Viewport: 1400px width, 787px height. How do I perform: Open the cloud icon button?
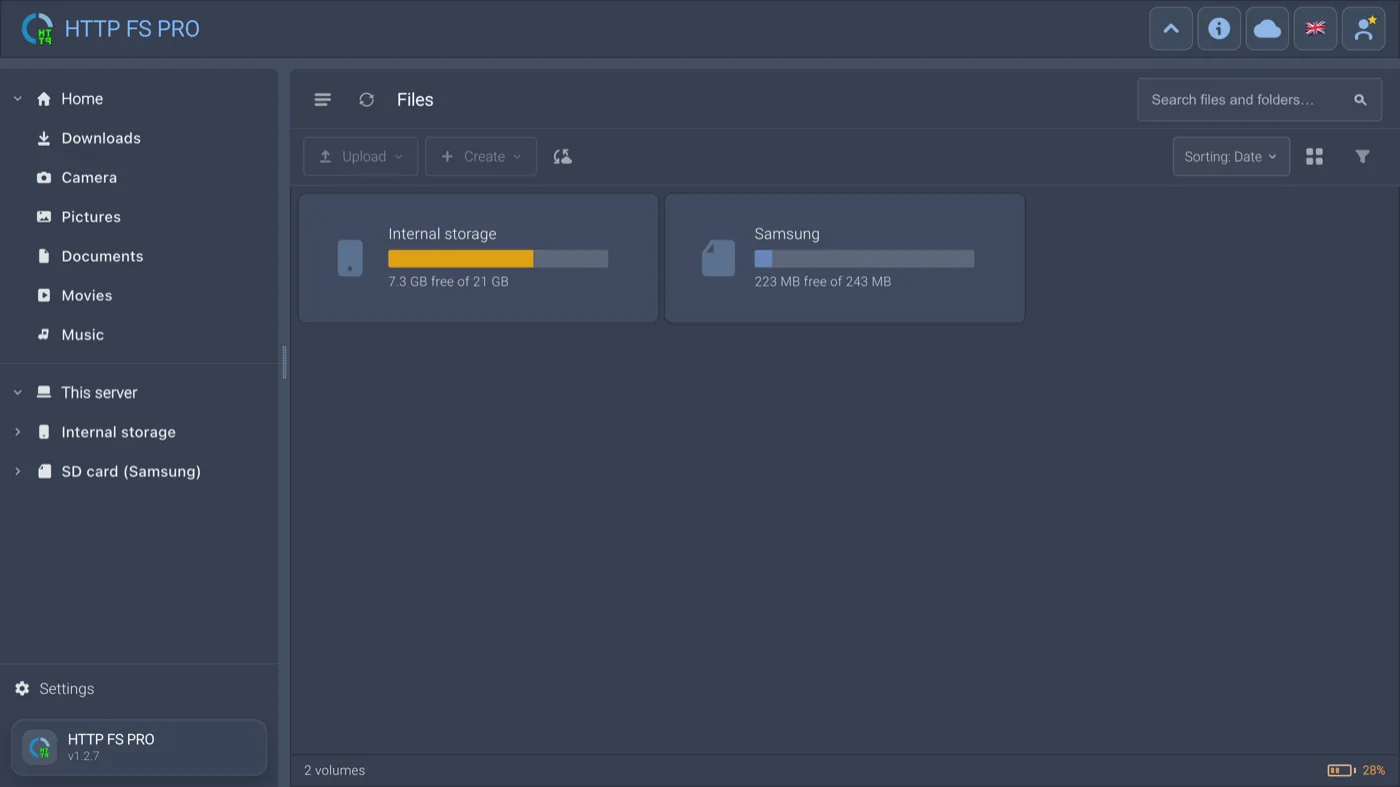coord(1267,29)
